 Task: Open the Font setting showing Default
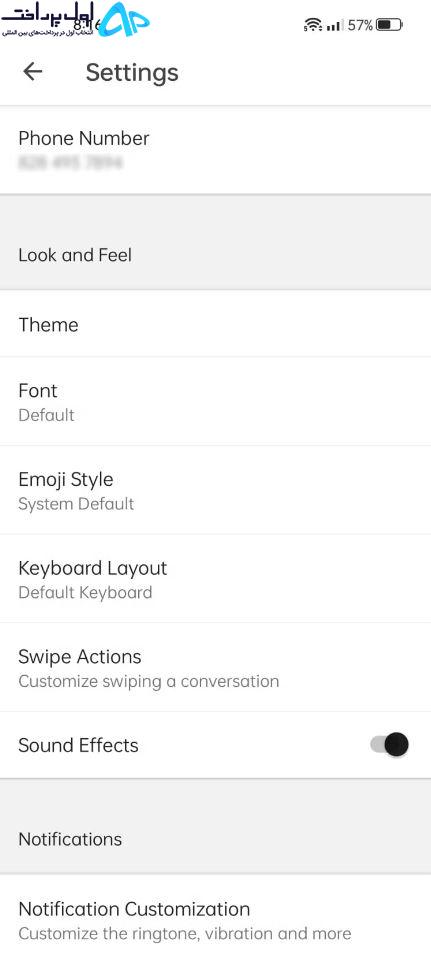tap(215, 401)
